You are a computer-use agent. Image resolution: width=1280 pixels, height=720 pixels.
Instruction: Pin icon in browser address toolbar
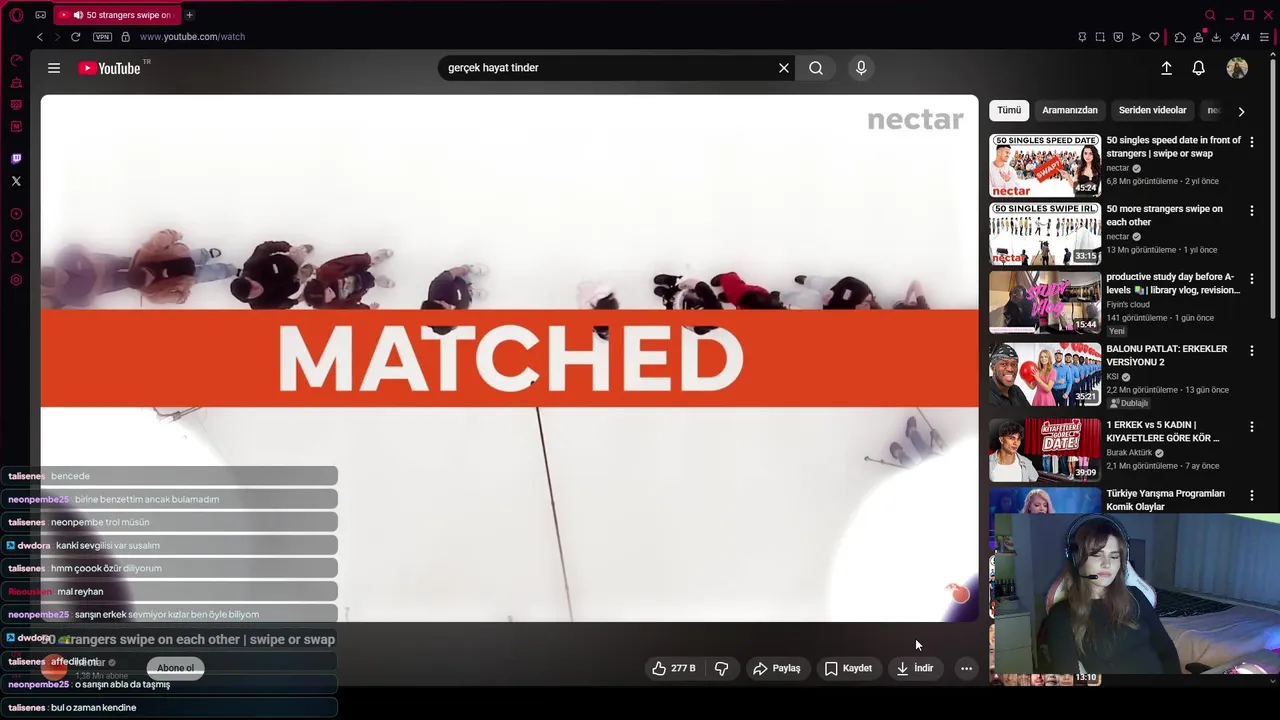(1082, 37)
